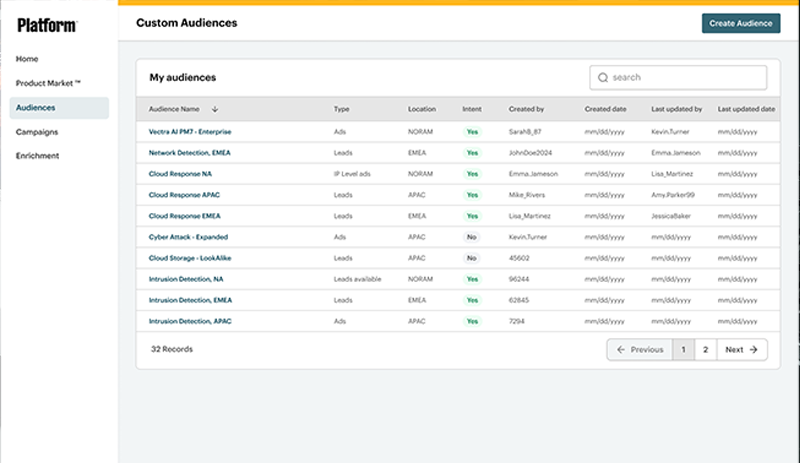This screenshot has height=463, width=800.
Task: Click the Platform logo
Action: click(x=46, y=25)
